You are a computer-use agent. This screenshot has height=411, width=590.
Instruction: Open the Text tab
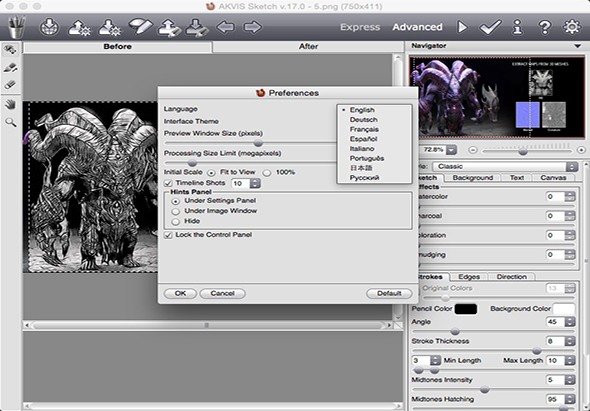pos(517,178)
